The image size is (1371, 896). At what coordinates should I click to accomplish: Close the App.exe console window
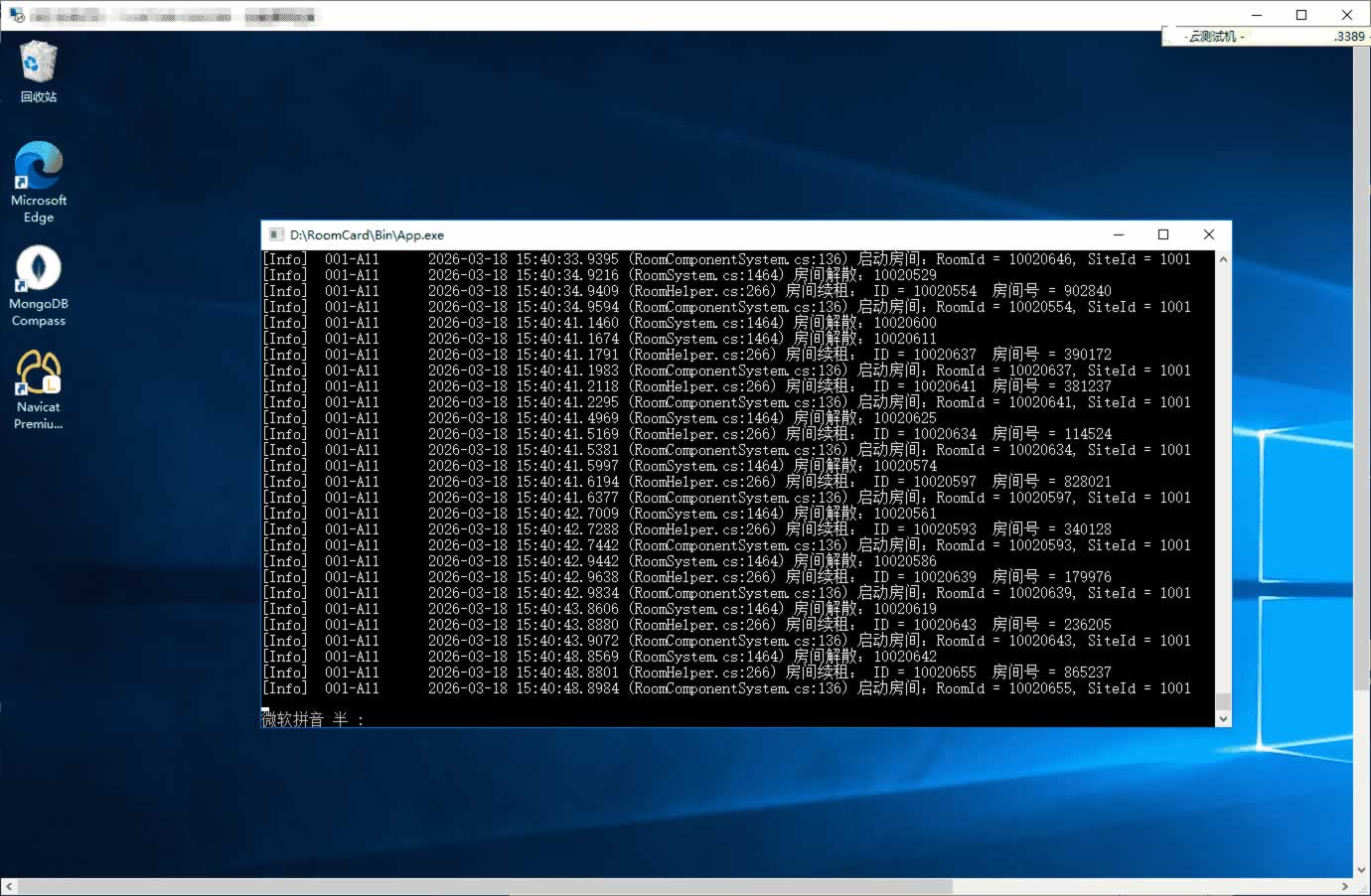click(x=1209, y=235)
